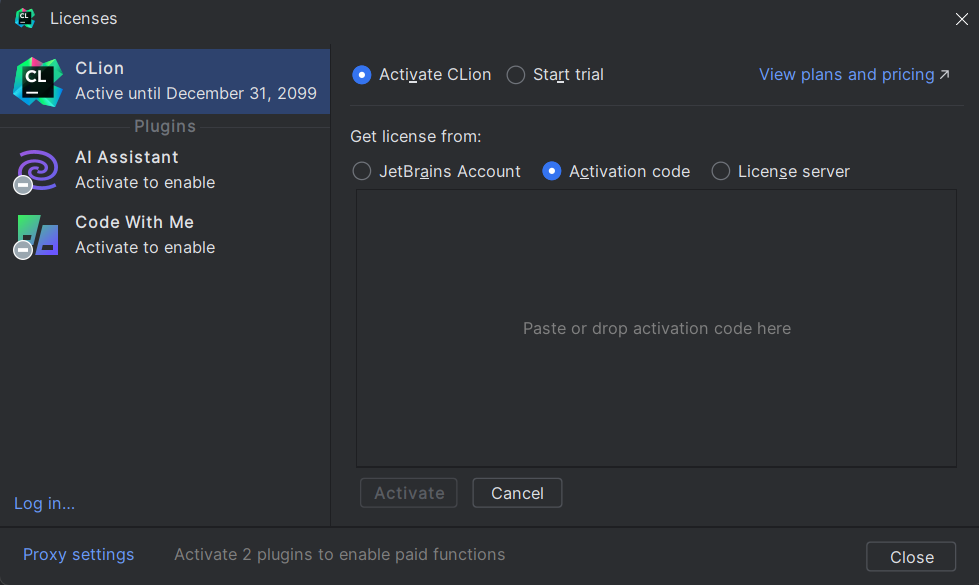Viewport: 979px width, 585px height.
Task: Click the CLion product logo icon
Action: (37, 82)
